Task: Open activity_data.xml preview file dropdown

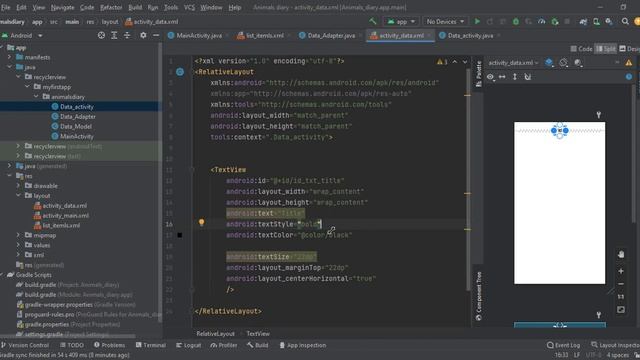Action: (x=513, y=62)
